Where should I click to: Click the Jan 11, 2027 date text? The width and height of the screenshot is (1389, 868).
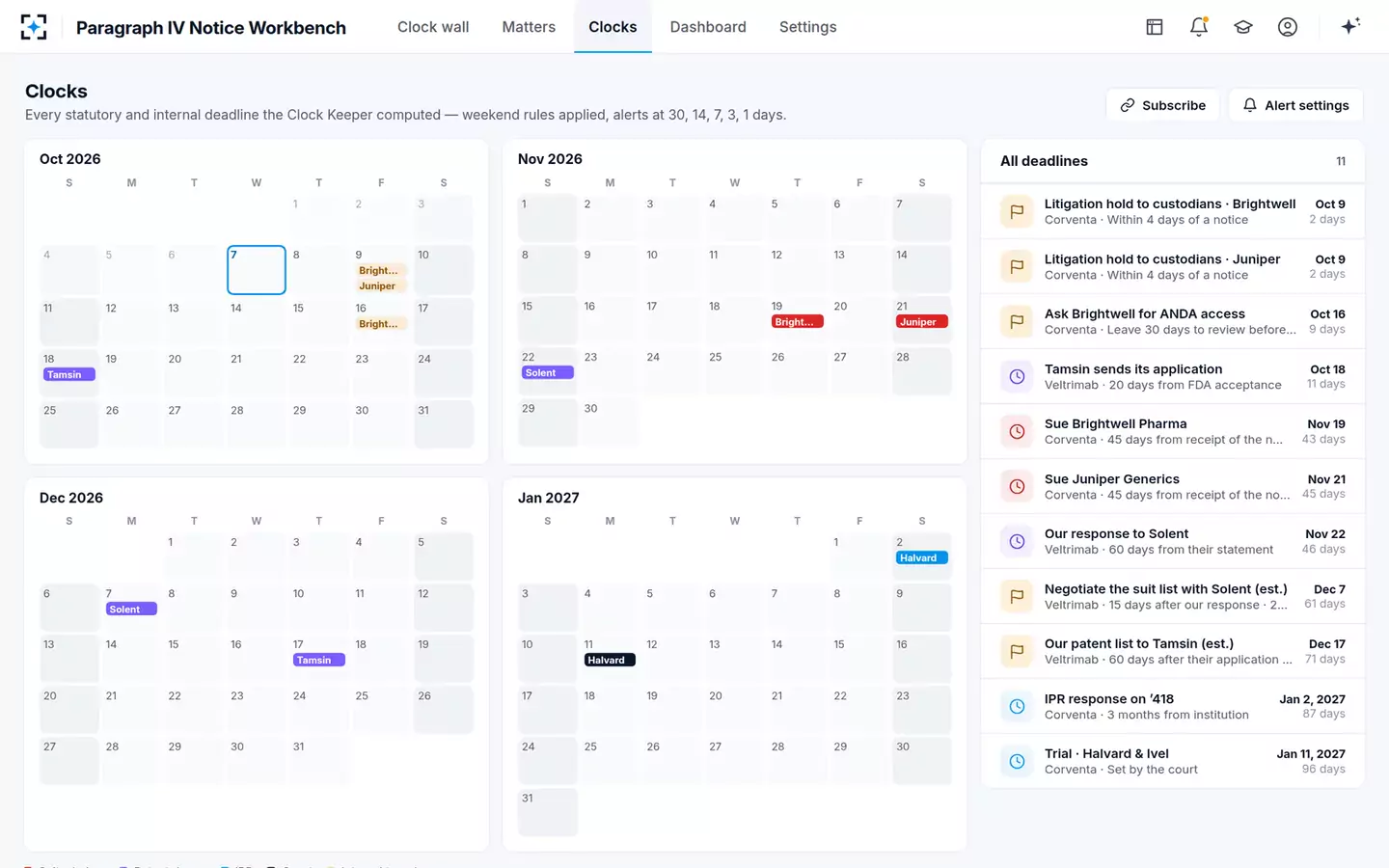[1311, 754]
